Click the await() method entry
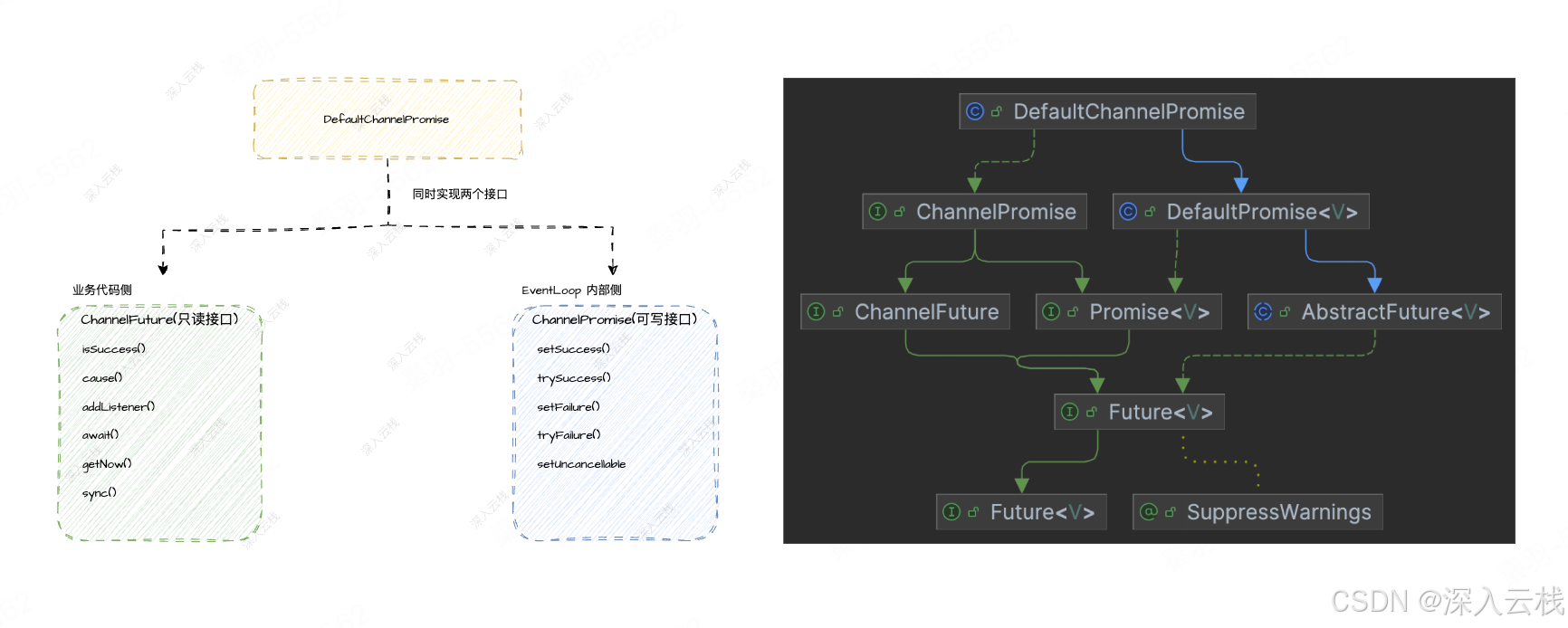 (100, 435)
